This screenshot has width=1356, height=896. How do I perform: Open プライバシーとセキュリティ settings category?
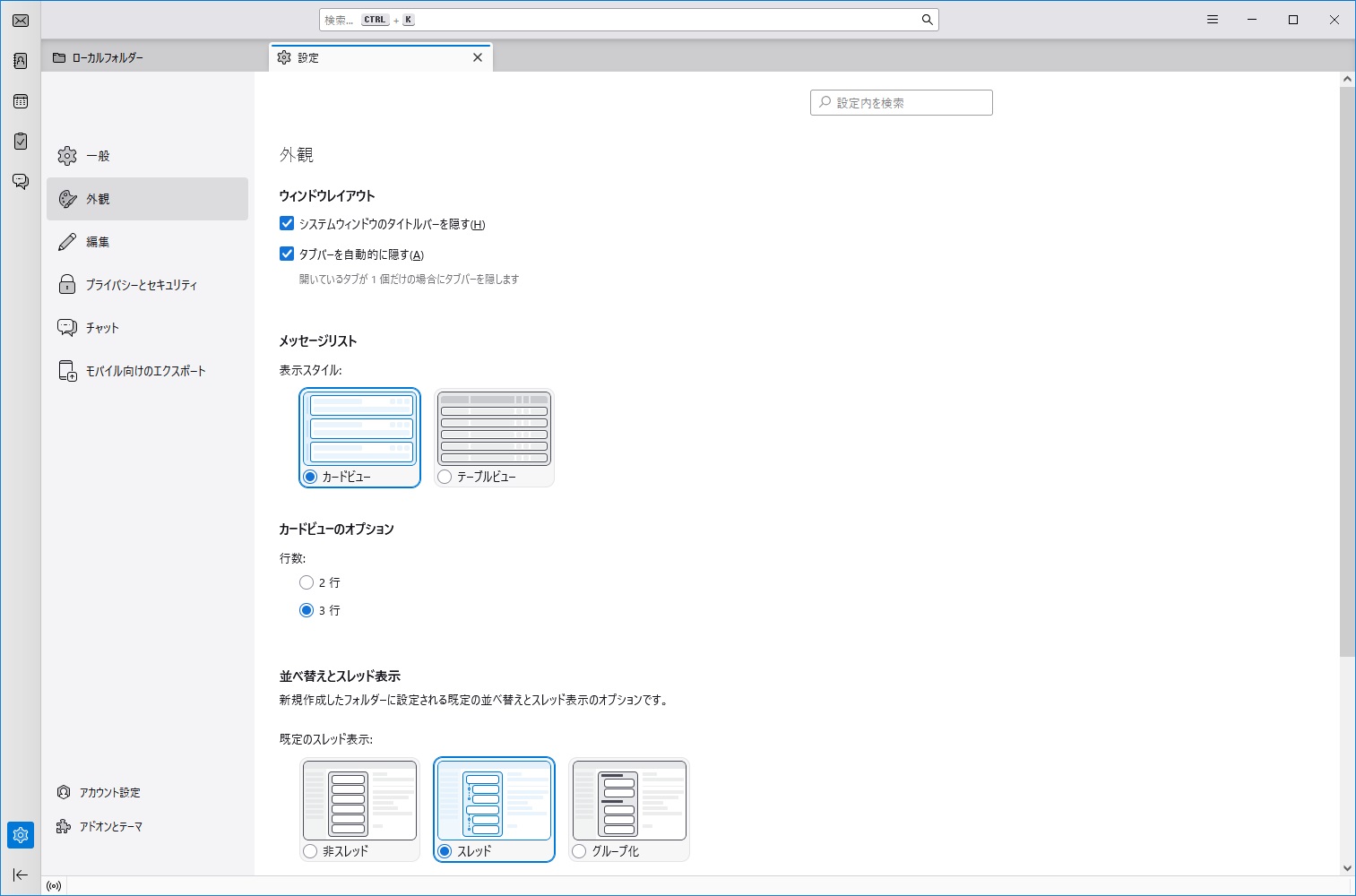point(141,285)
